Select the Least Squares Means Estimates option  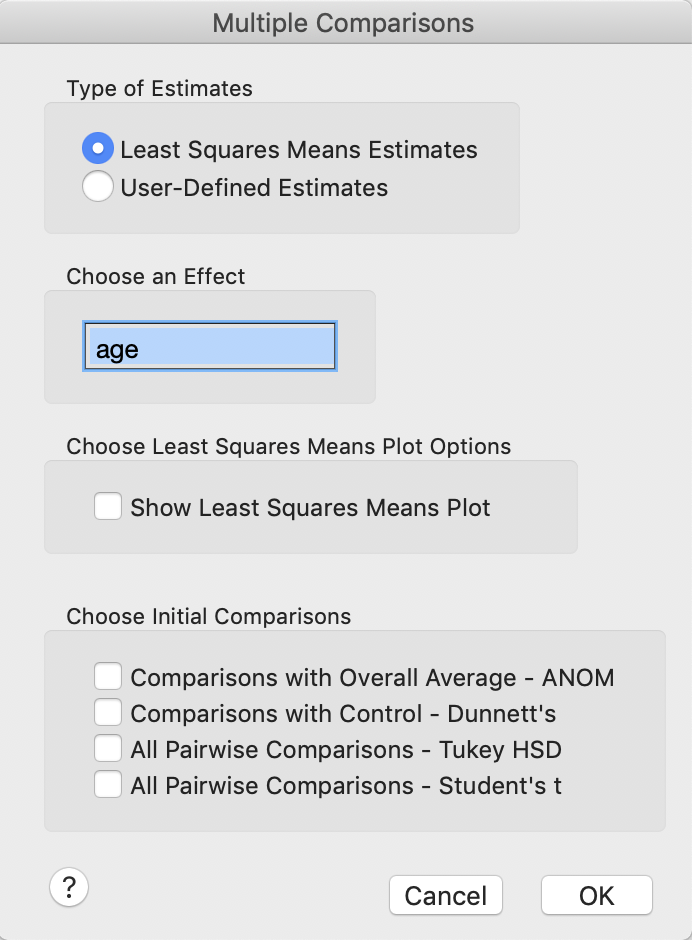click(x=97, y=147)
